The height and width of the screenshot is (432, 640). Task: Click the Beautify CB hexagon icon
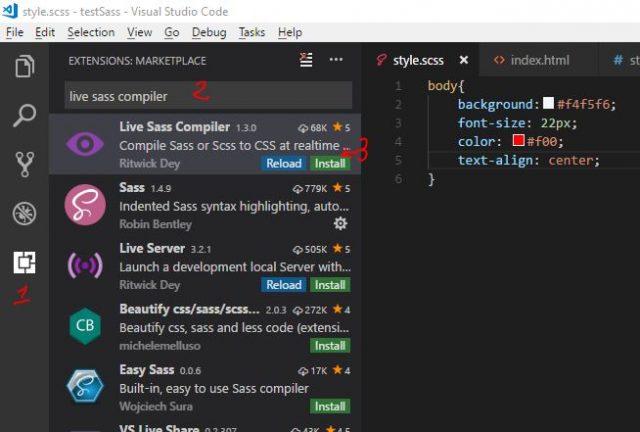85,326
